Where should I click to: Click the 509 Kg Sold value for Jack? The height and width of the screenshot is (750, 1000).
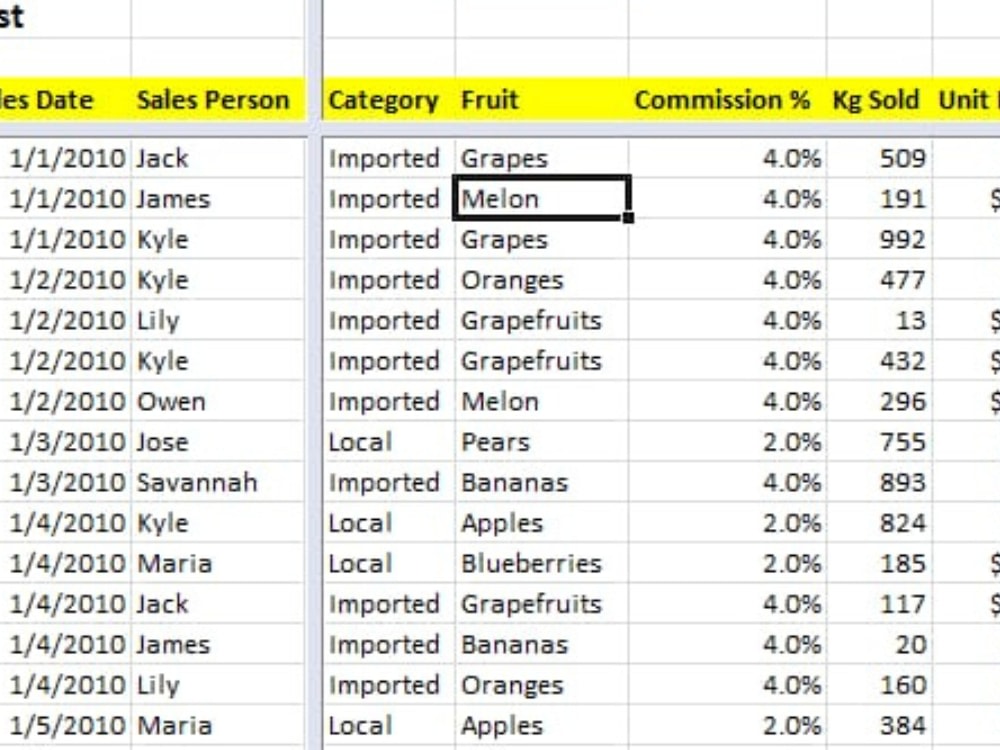pyautogui.click(x=879, y=158)
